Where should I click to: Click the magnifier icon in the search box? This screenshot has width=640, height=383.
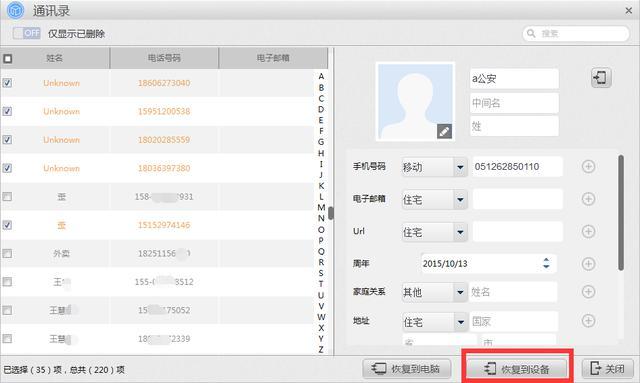[531, 33]
